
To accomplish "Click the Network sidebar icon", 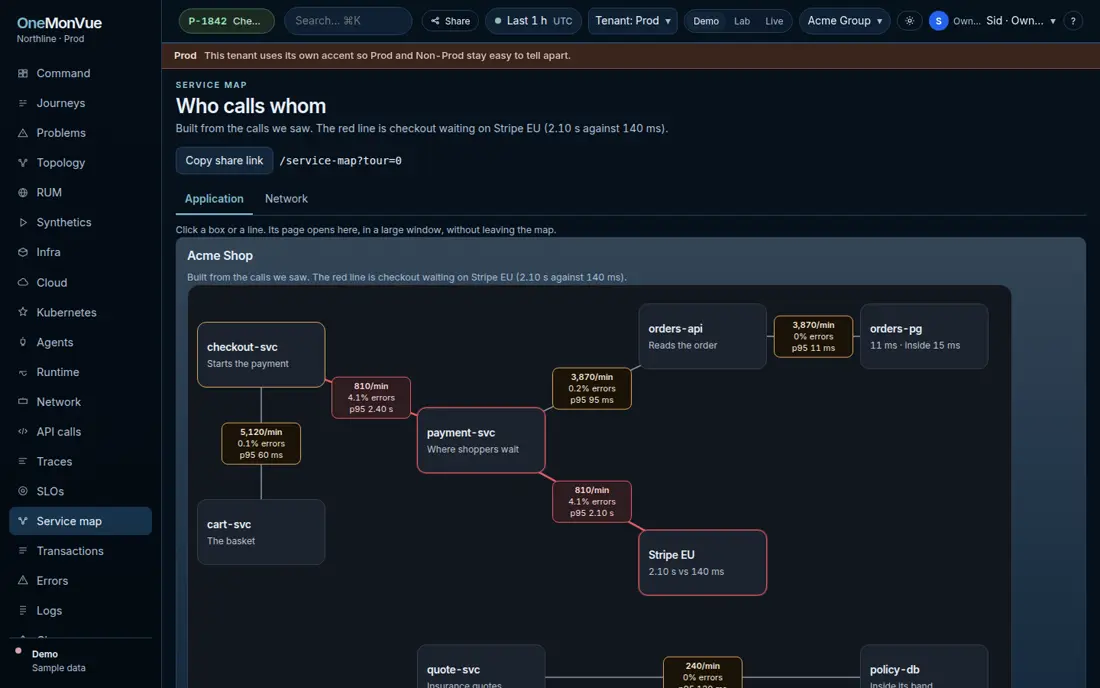I will pyautogui.click(x=22, y=402).
